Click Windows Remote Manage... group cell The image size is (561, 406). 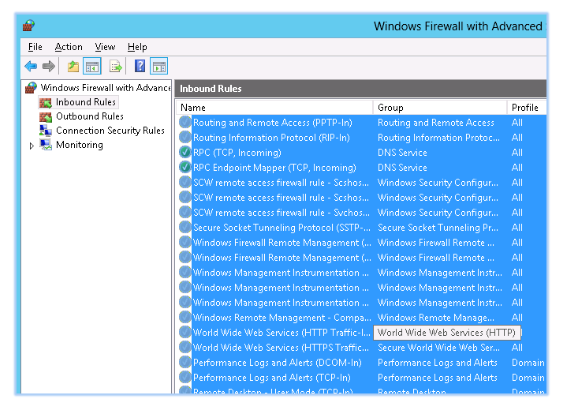(436, 318)
